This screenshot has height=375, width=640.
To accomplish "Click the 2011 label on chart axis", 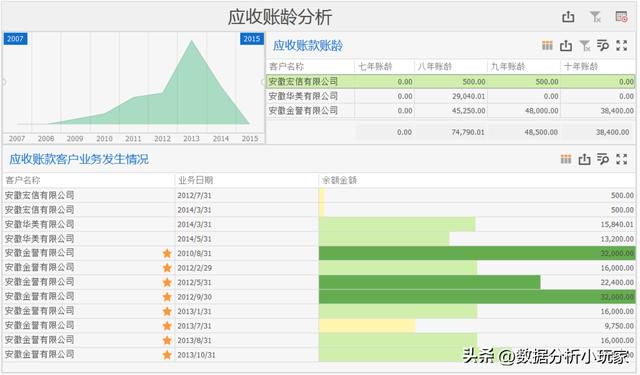I will tap(133, 139).
